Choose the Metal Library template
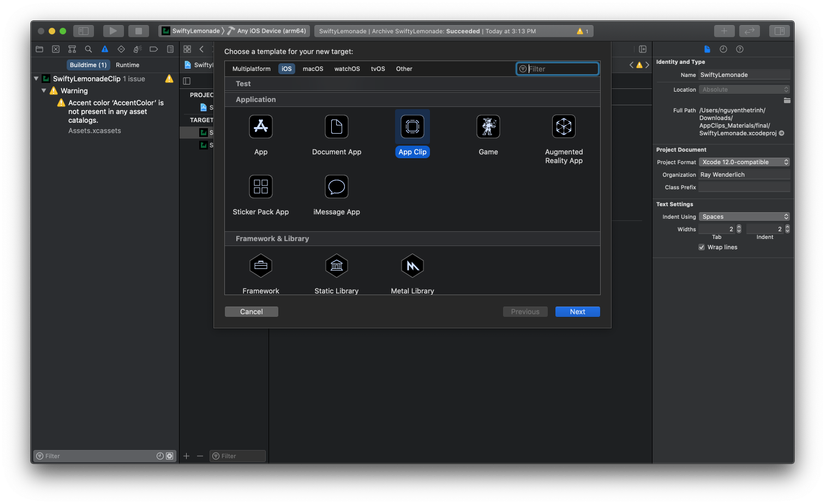825x504 pixels. [412, 266]
